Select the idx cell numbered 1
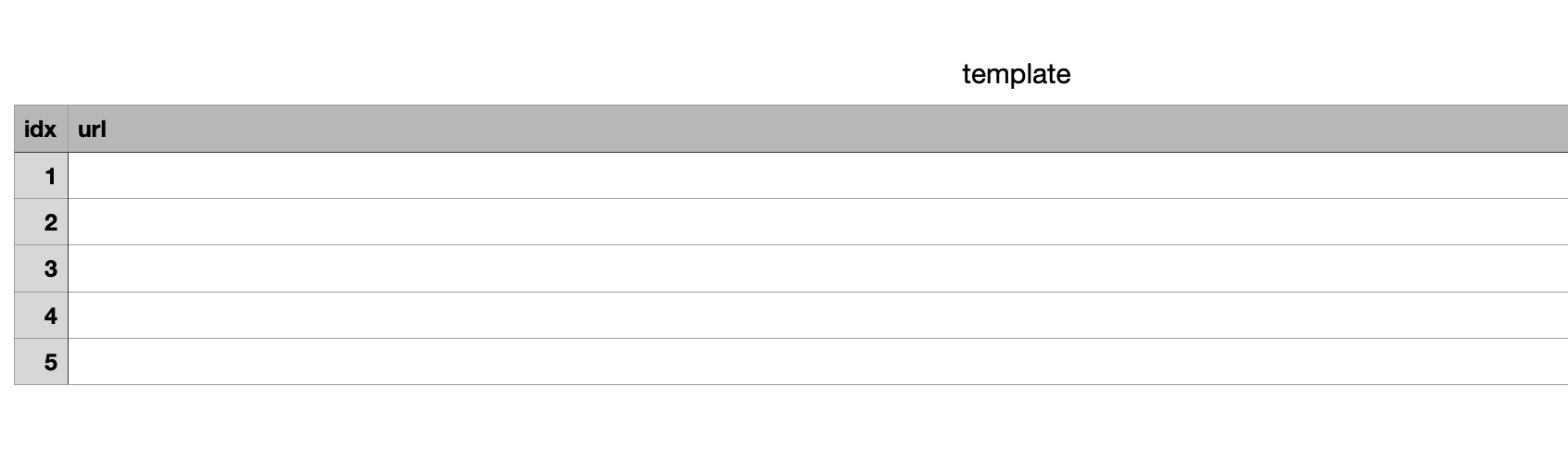 coord(41,176)
